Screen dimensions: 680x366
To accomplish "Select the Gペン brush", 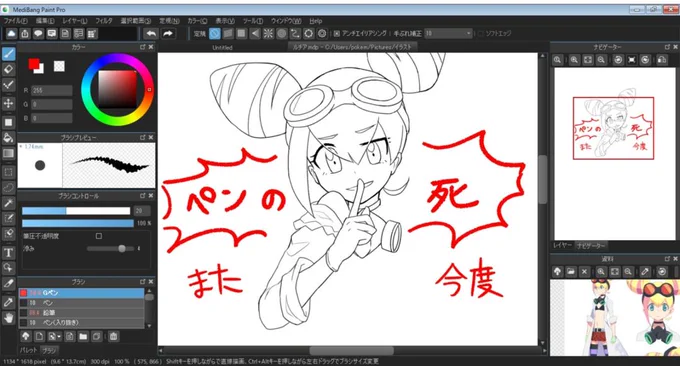I will [x=82, y=293].
